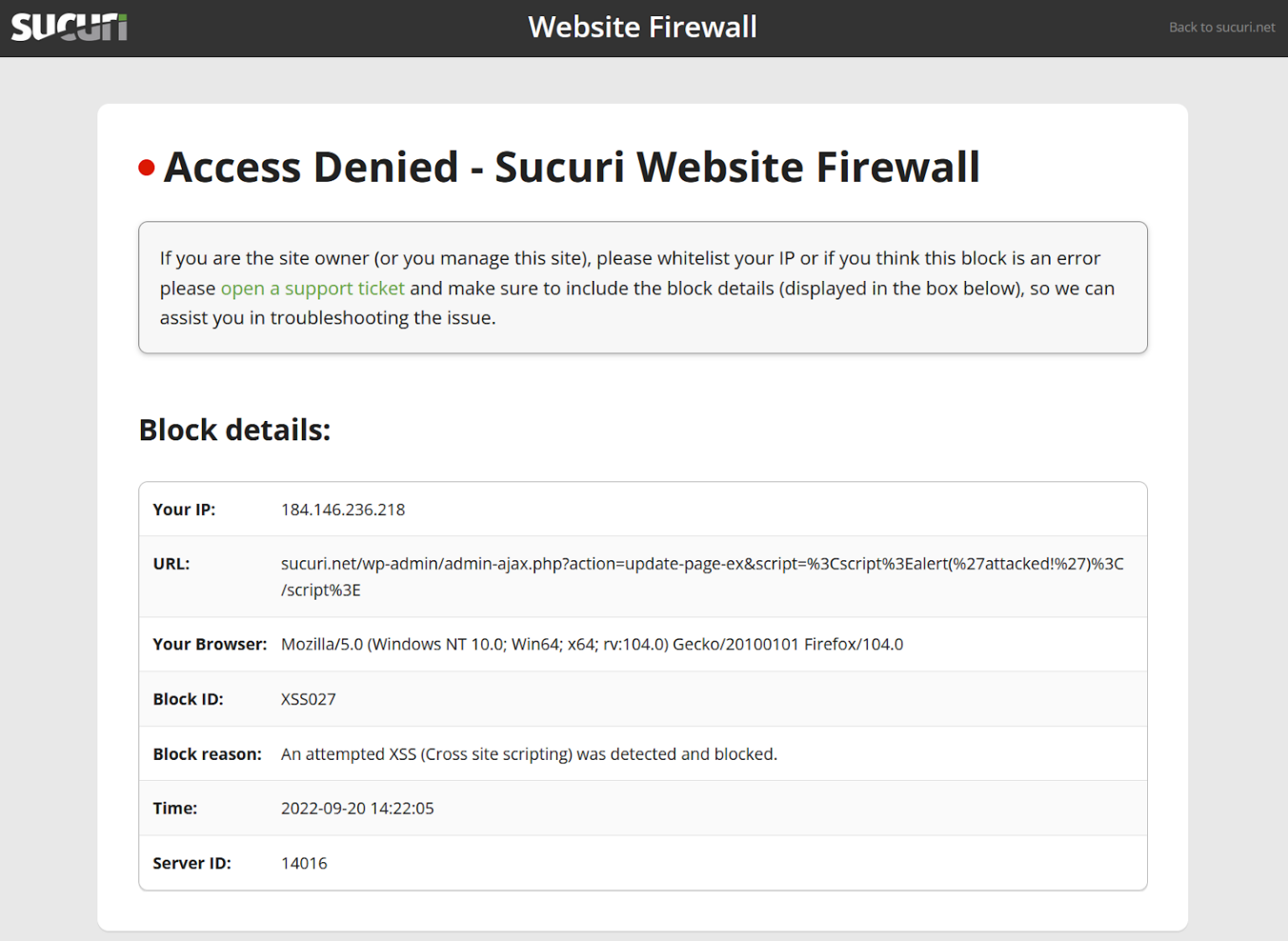Screen dimensions: 1288x941
Task: Select the Server ID value 14016
Action: [x=304, y=862]
